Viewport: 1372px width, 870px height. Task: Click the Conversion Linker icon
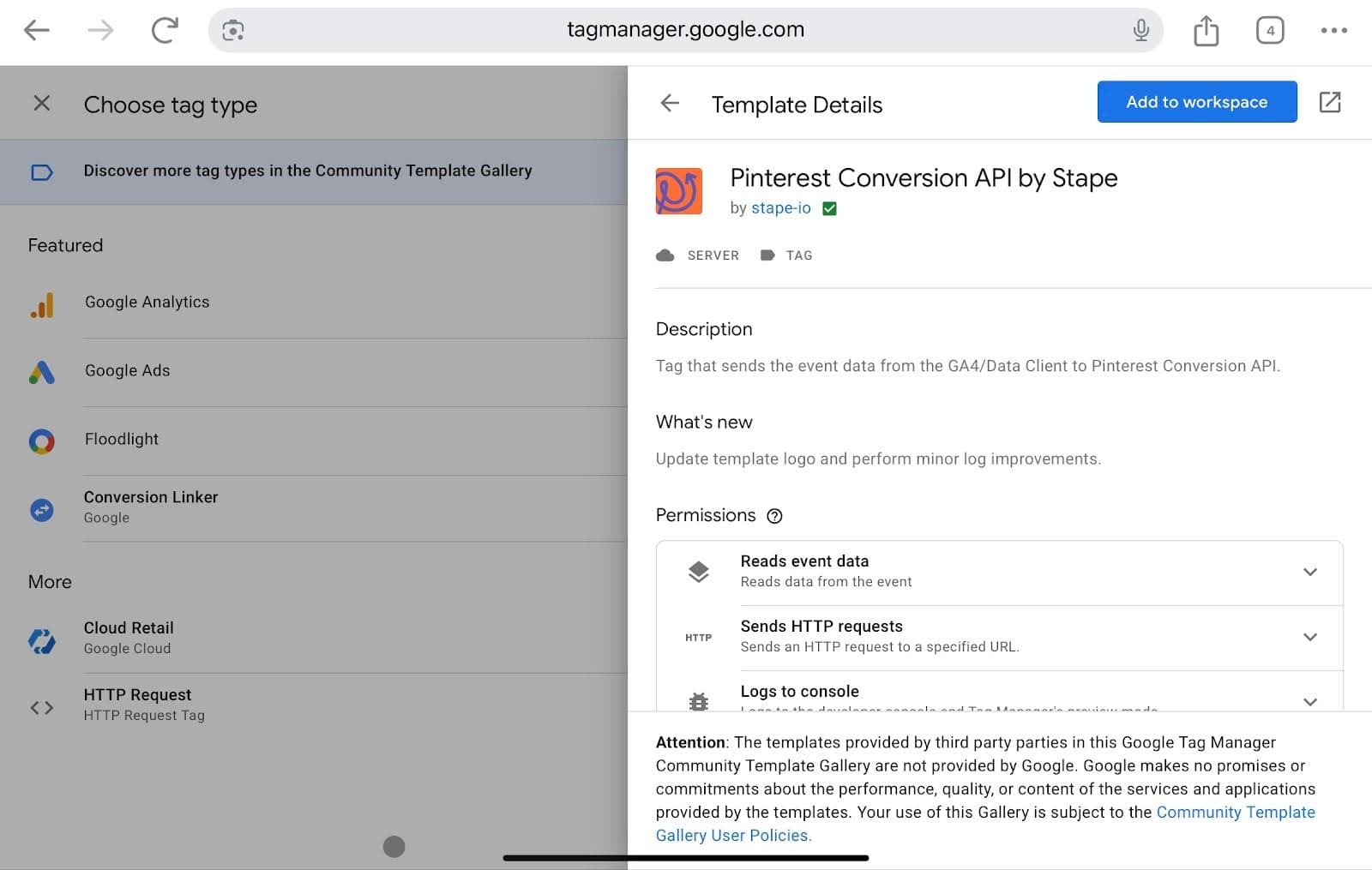[x=40, y=510]
